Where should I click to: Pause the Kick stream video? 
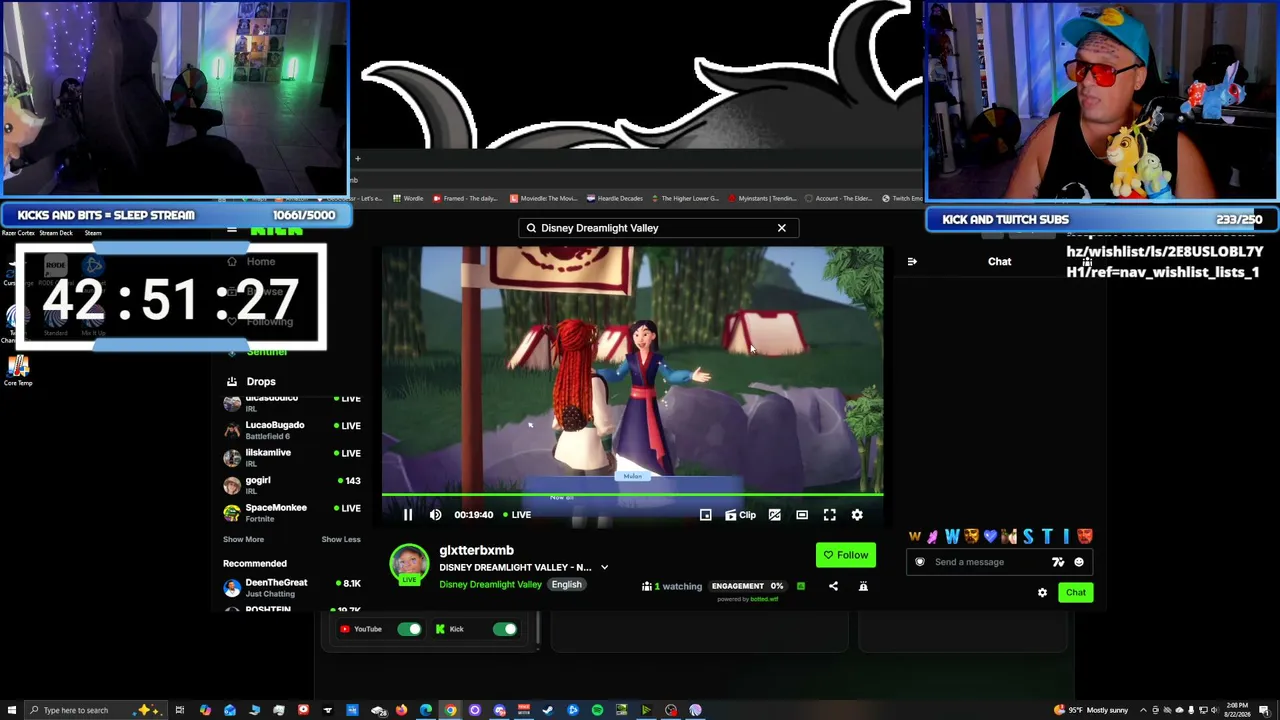click(408, 515)
